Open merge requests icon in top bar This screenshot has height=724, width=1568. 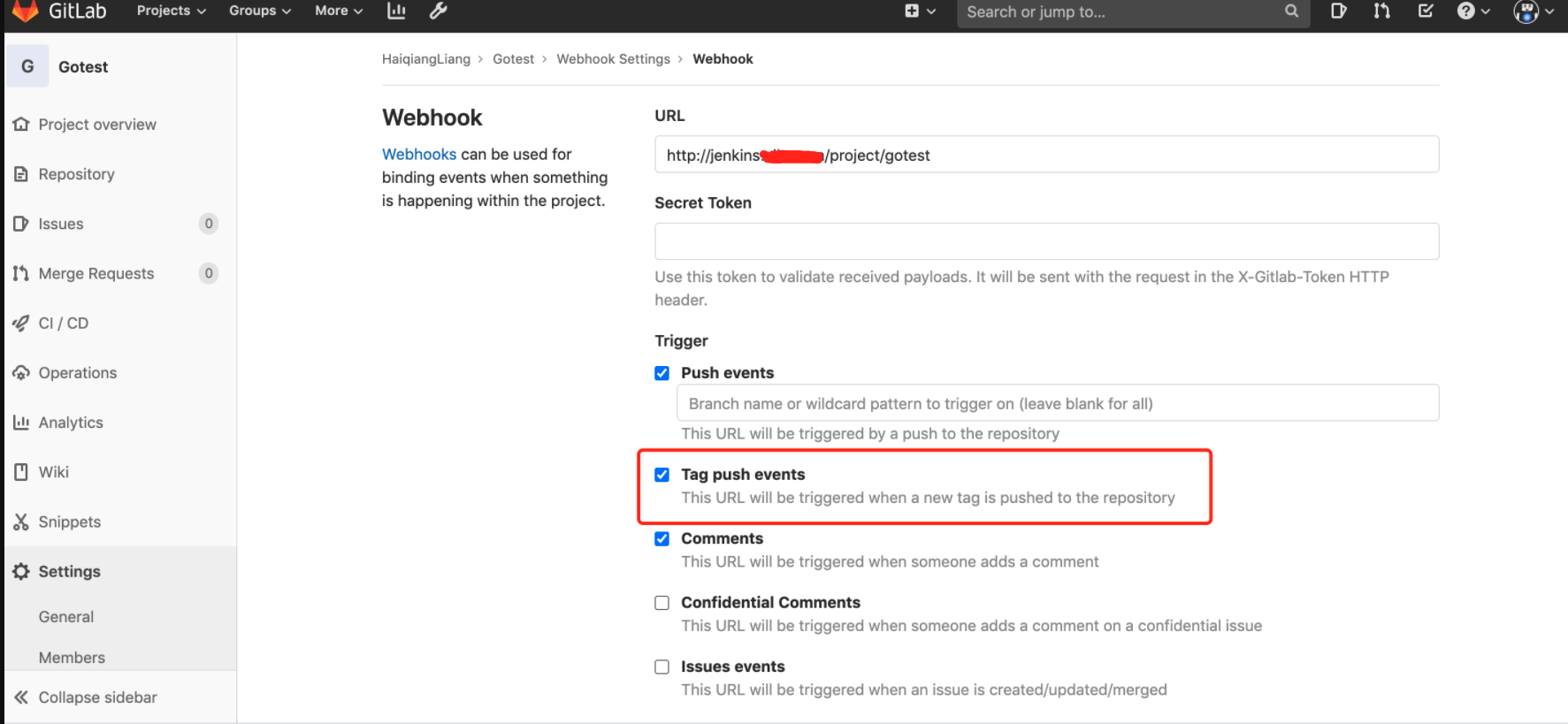click(1381, 11)
